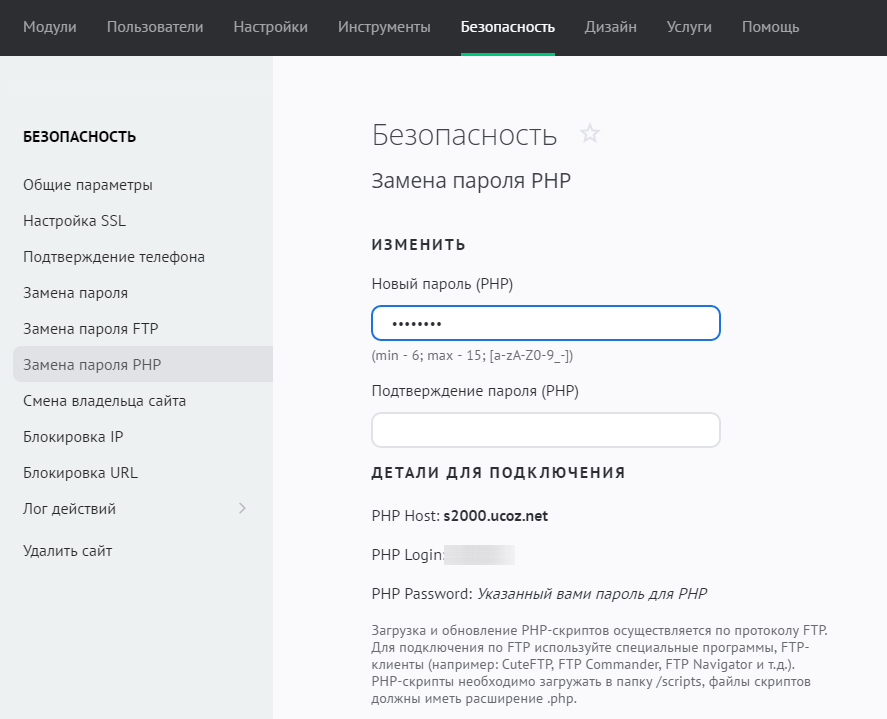Expand the Лог действий submenu arrow
Viewport: 887px width, 719px height.
[x=242, y=509]
